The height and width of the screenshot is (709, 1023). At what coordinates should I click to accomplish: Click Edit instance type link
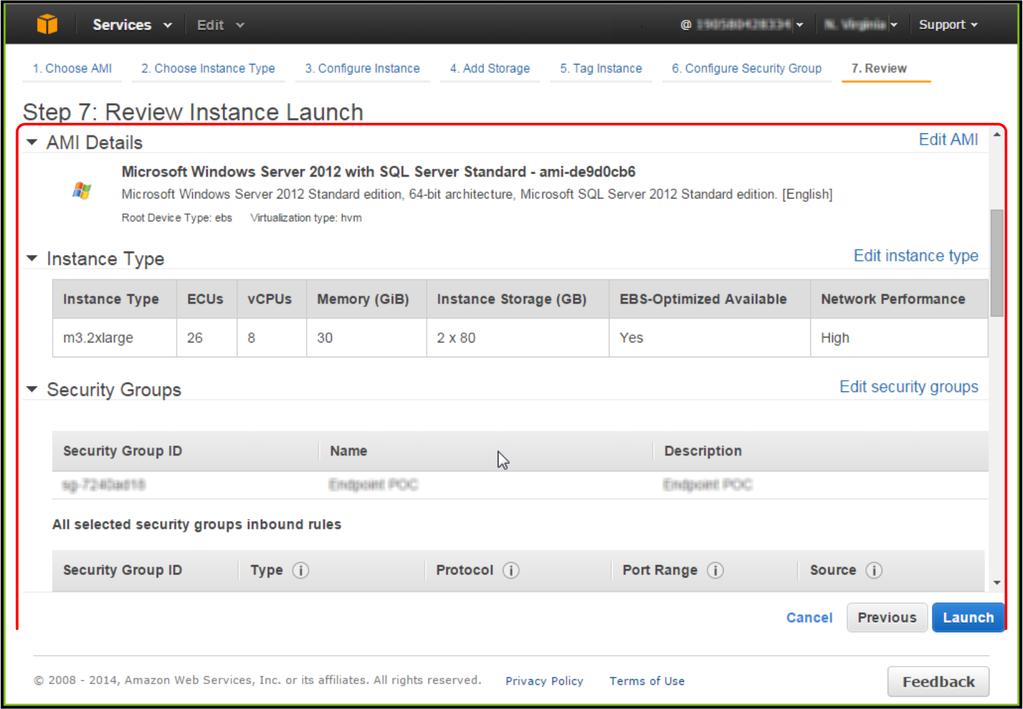tap(916, 256)
